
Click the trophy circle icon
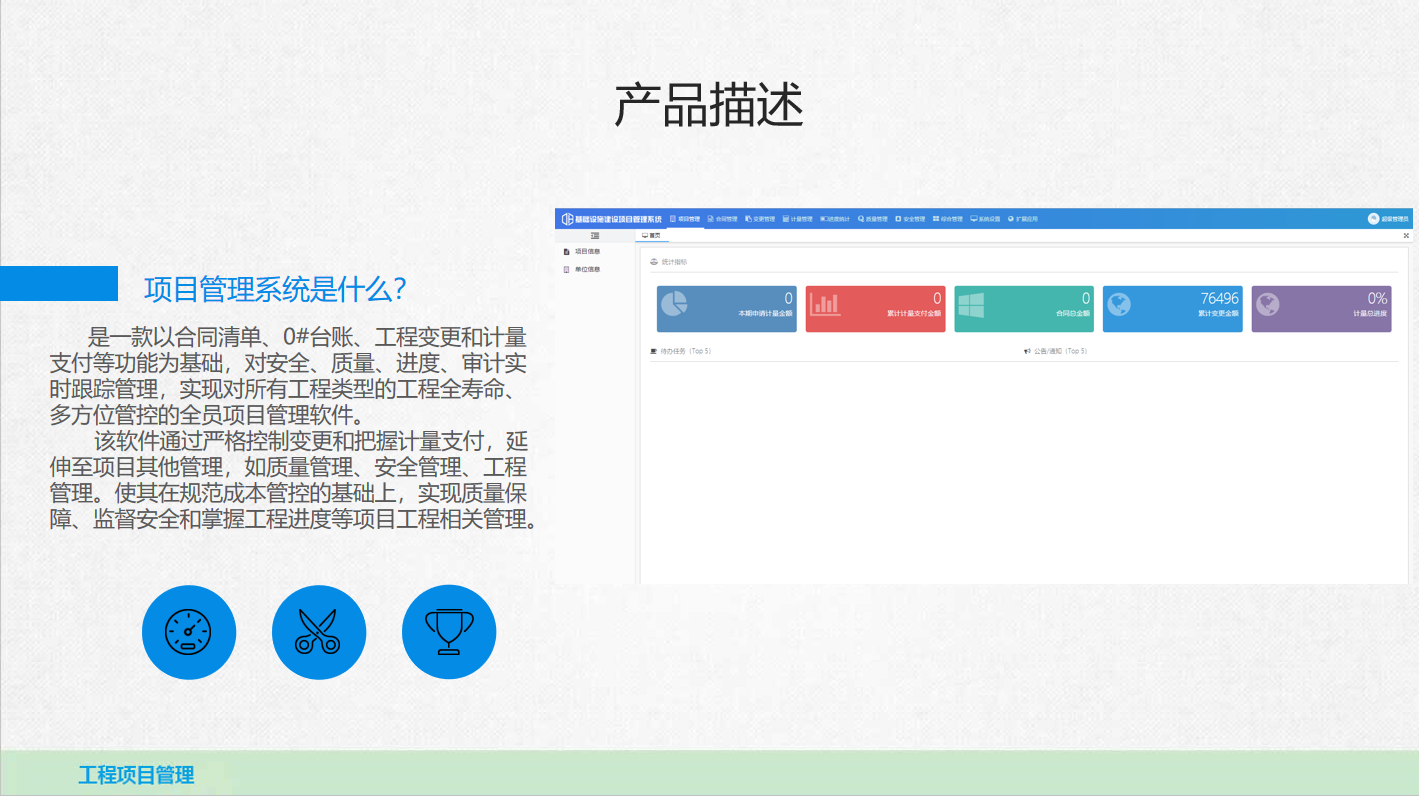(449, 632)
